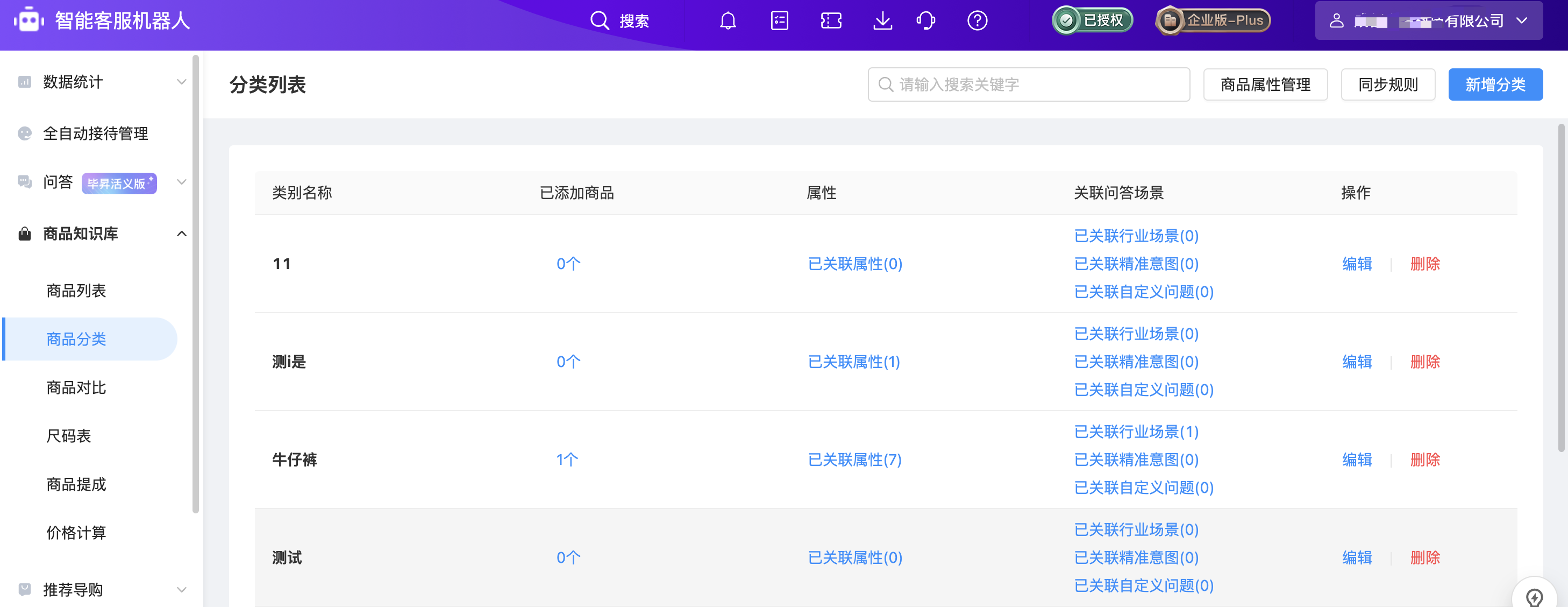Delete the category 测i是
Screen dimensions: 1568x607
1425,362
